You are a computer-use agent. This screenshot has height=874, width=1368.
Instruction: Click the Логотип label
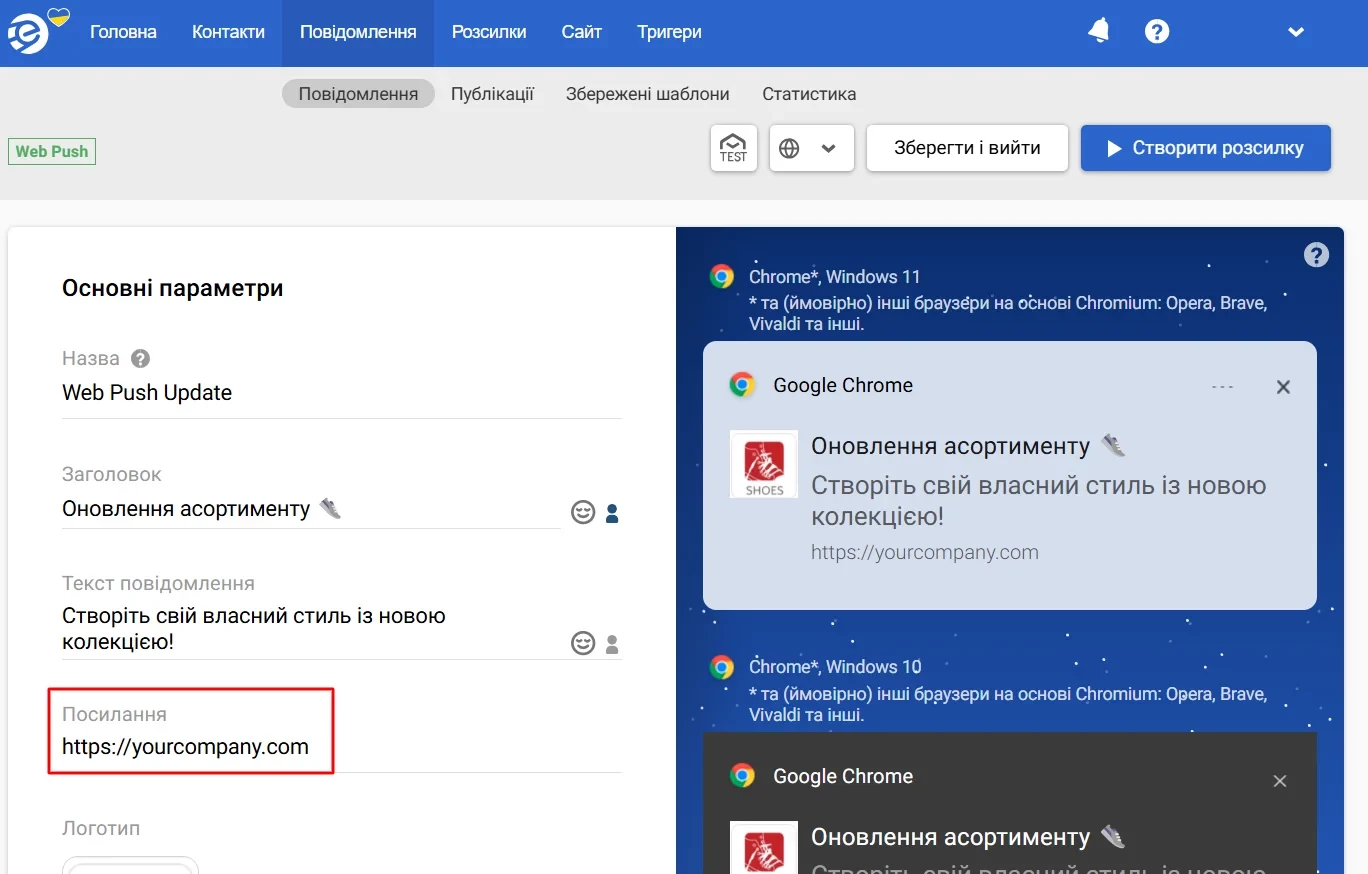pyautogui.click(x=101, y=829)
